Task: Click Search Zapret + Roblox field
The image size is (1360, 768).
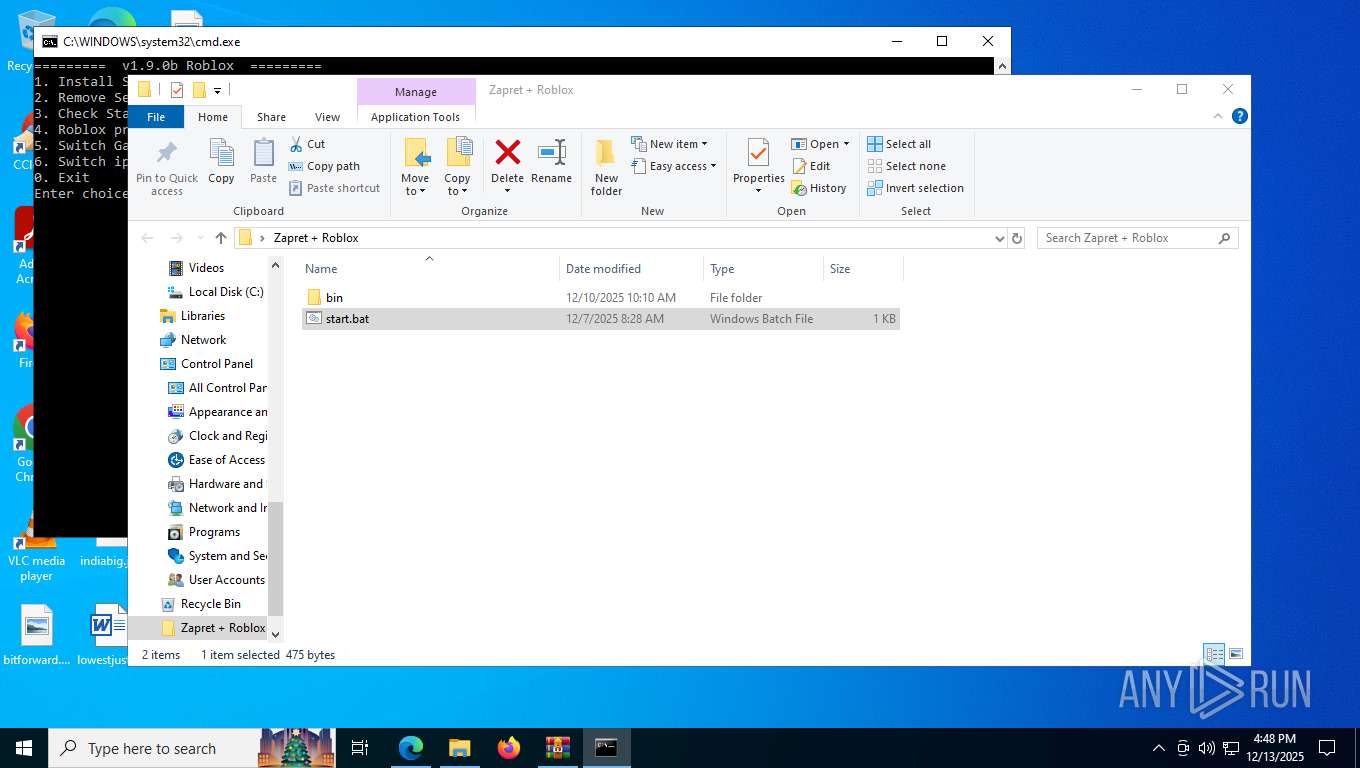Action: (1137, 238)
